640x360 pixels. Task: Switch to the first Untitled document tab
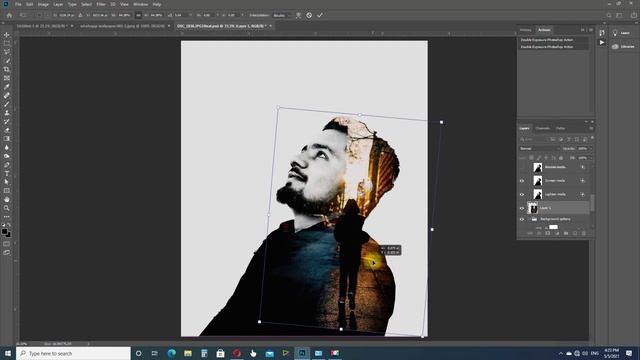[x=42, y=26]
